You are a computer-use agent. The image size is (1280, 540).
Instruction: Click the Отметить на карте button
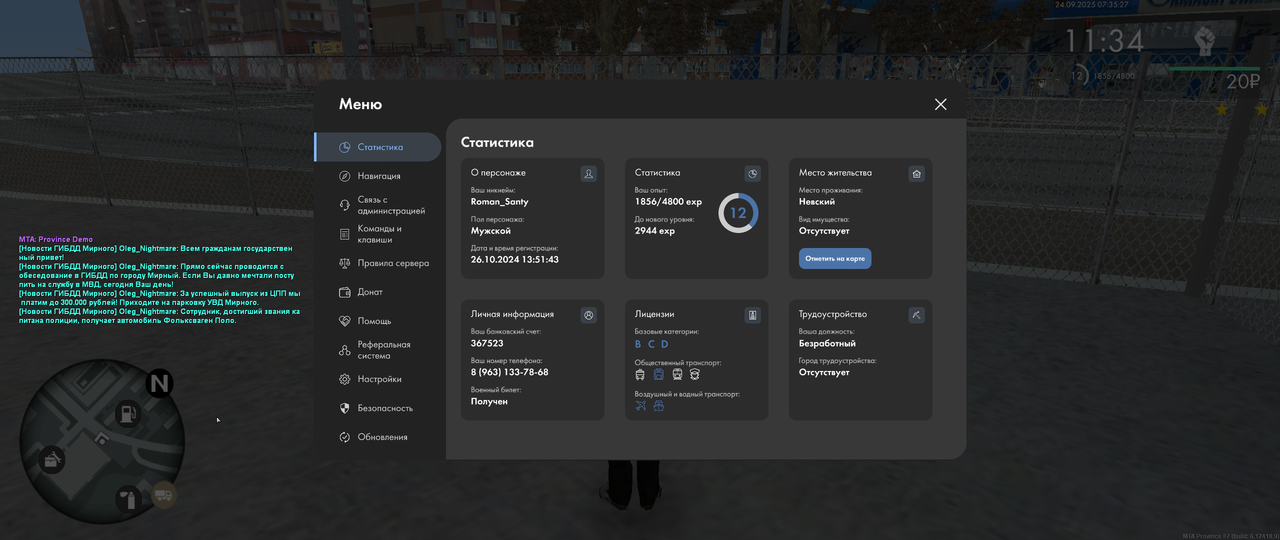(835, 258)
